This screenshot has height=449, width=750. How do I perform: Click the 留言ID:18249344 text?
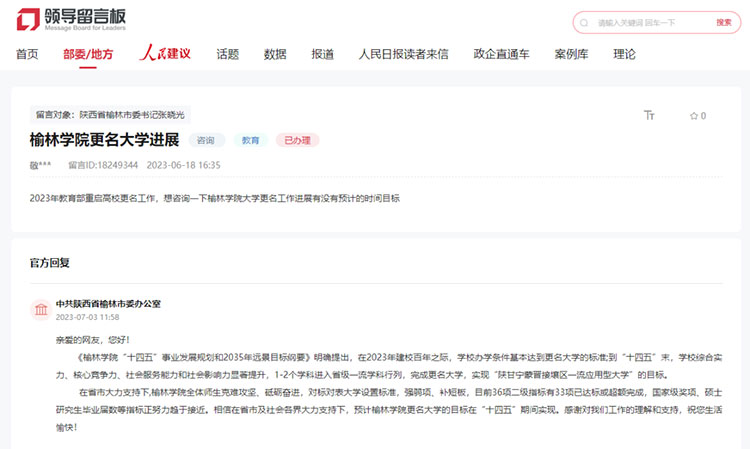coord(103,165)
